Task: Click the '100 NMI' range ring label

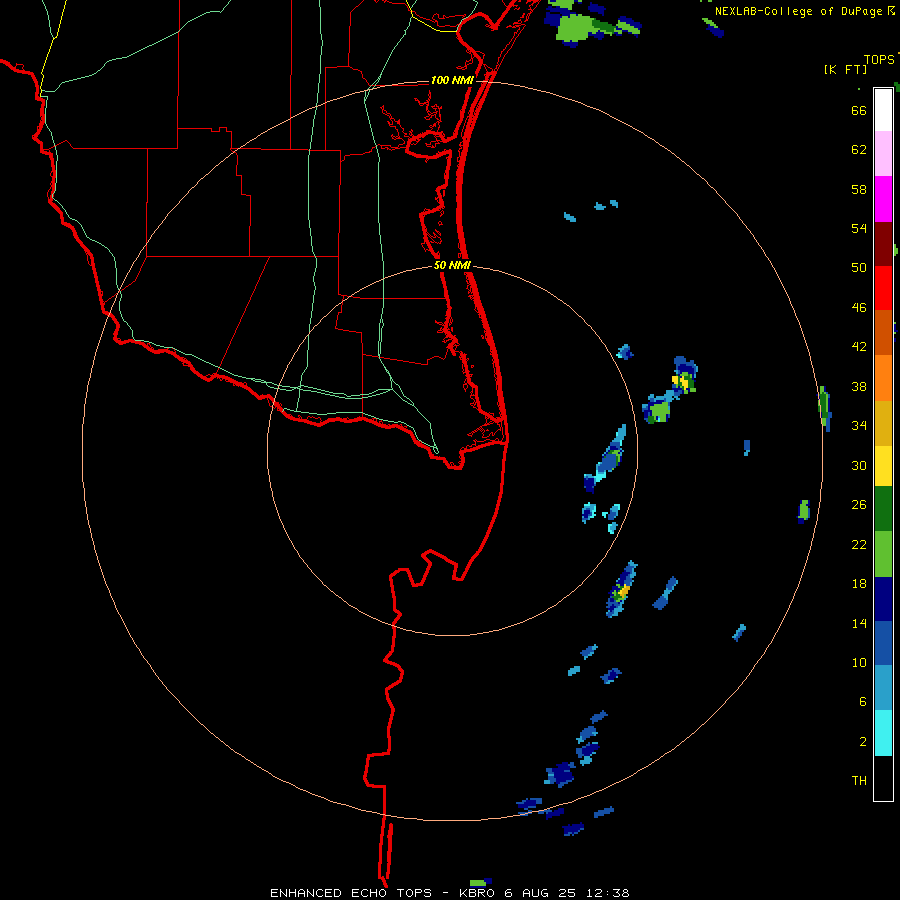Action: point(452,80)
